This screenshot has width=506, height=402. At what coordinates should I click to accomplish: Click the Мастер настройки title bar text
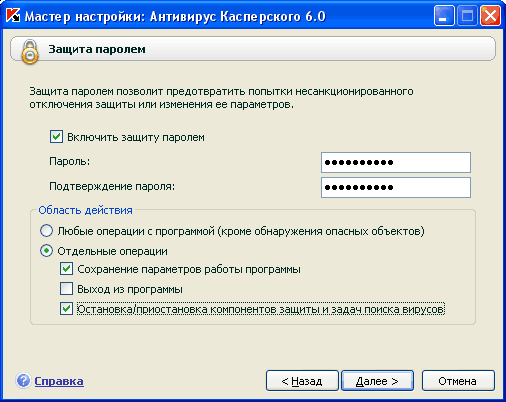[175, 16]
